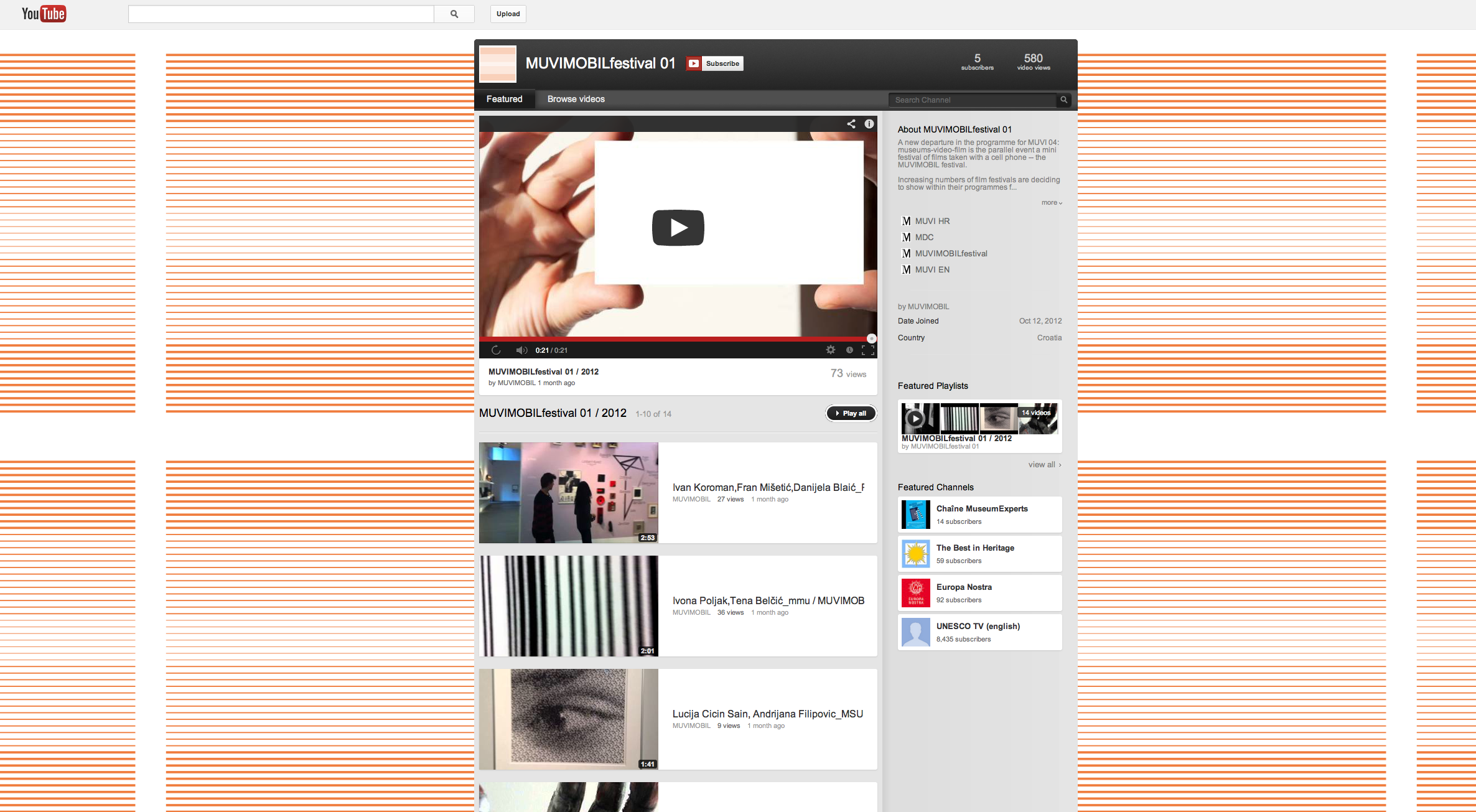Open the Ivan Koroman, Fran Mišetić video title
Screen dimensions: 1476x812
[768, 487]
